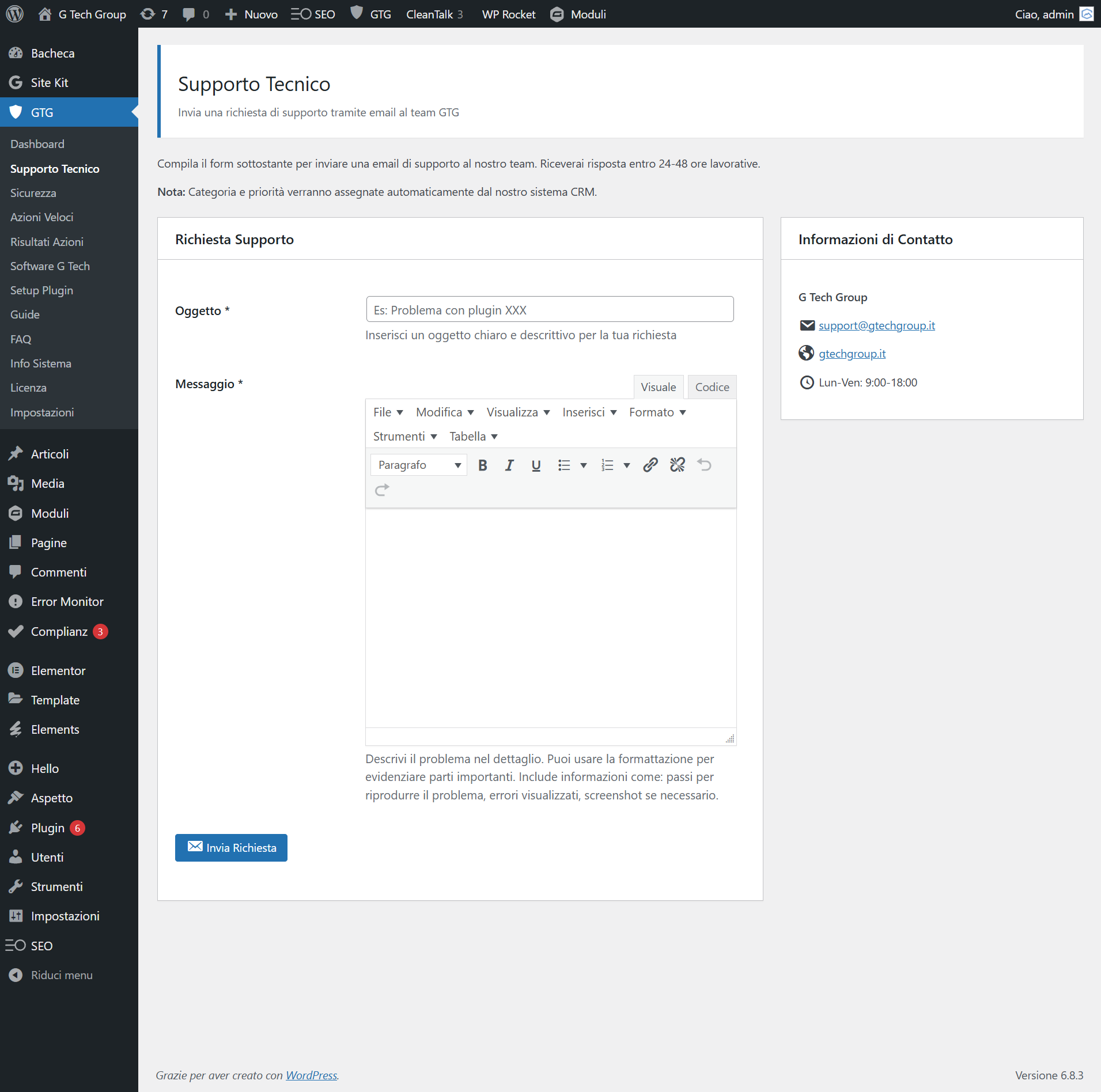Collapse sidebar with Riduci menu

click(x=61, y=975)
